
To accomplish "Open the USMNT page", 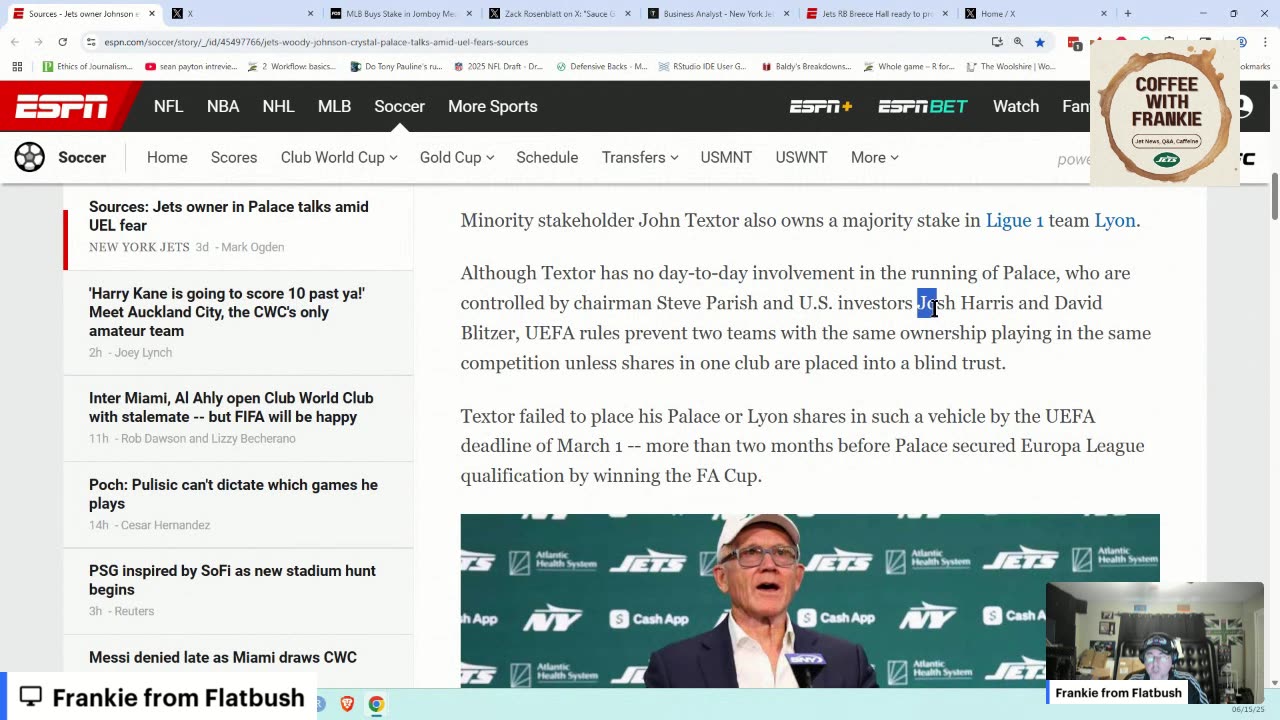I will pos(726,157).
